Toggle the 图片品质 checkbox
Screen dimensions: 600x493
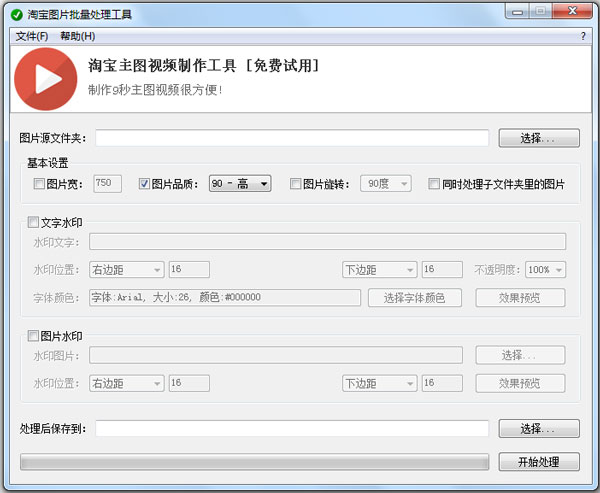tap(144, 184)
